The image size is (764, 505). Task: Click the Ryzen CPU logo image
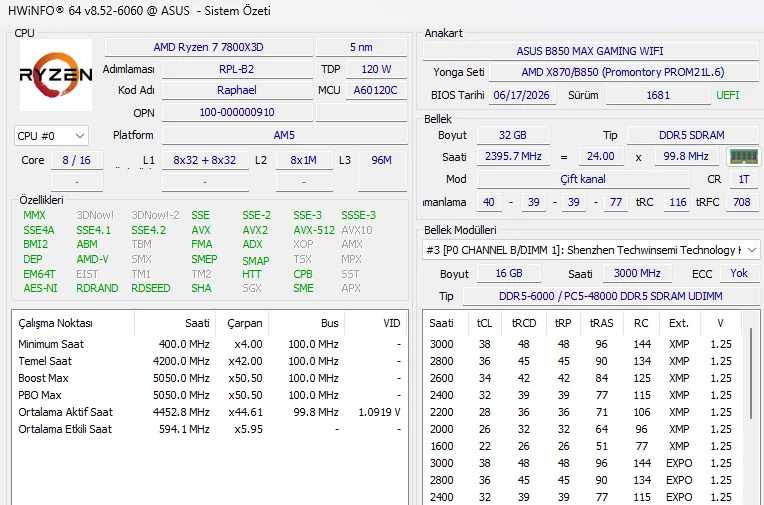[x=56, y=75]
